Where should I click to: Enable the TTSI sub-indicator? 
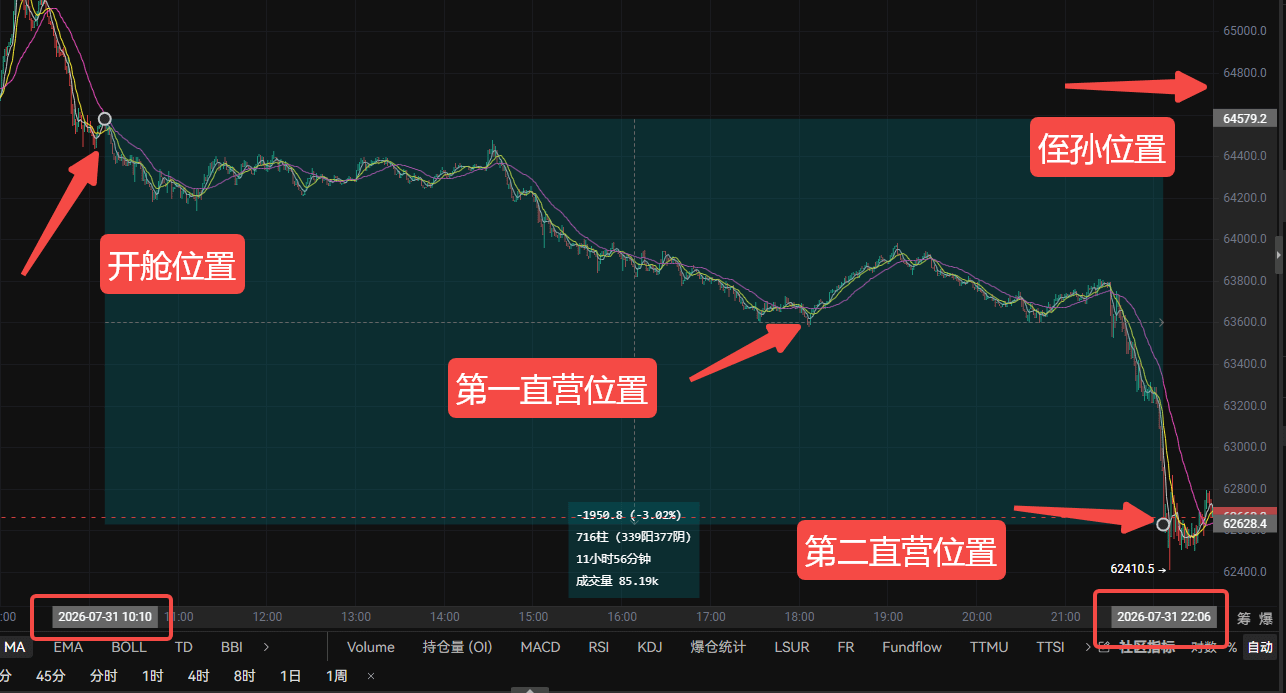pyautogui.click(x=1050, y=647)
